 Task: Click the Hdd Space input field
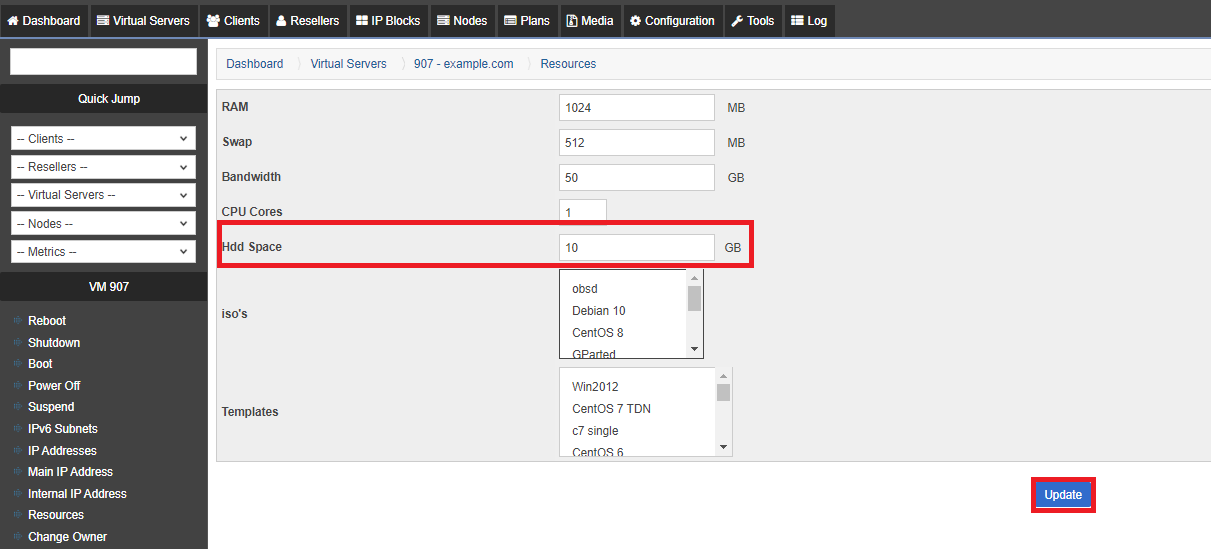click(636, 247)
